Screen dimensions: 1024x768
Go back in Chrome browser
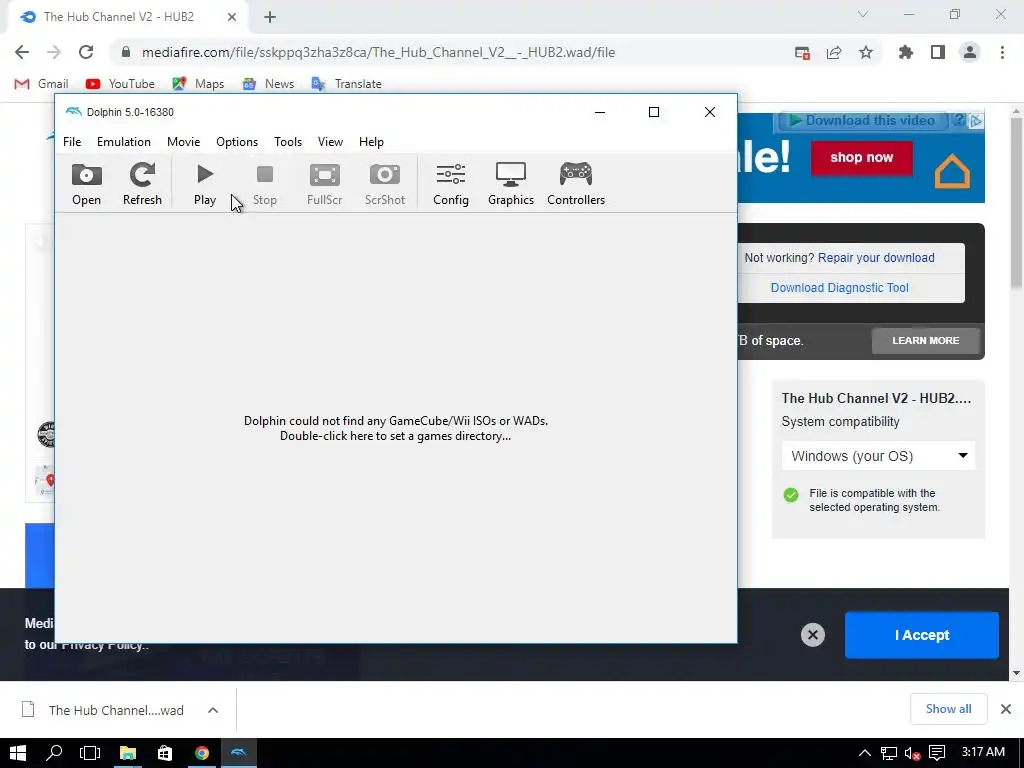pyautogui.click(x=22, y=52)
